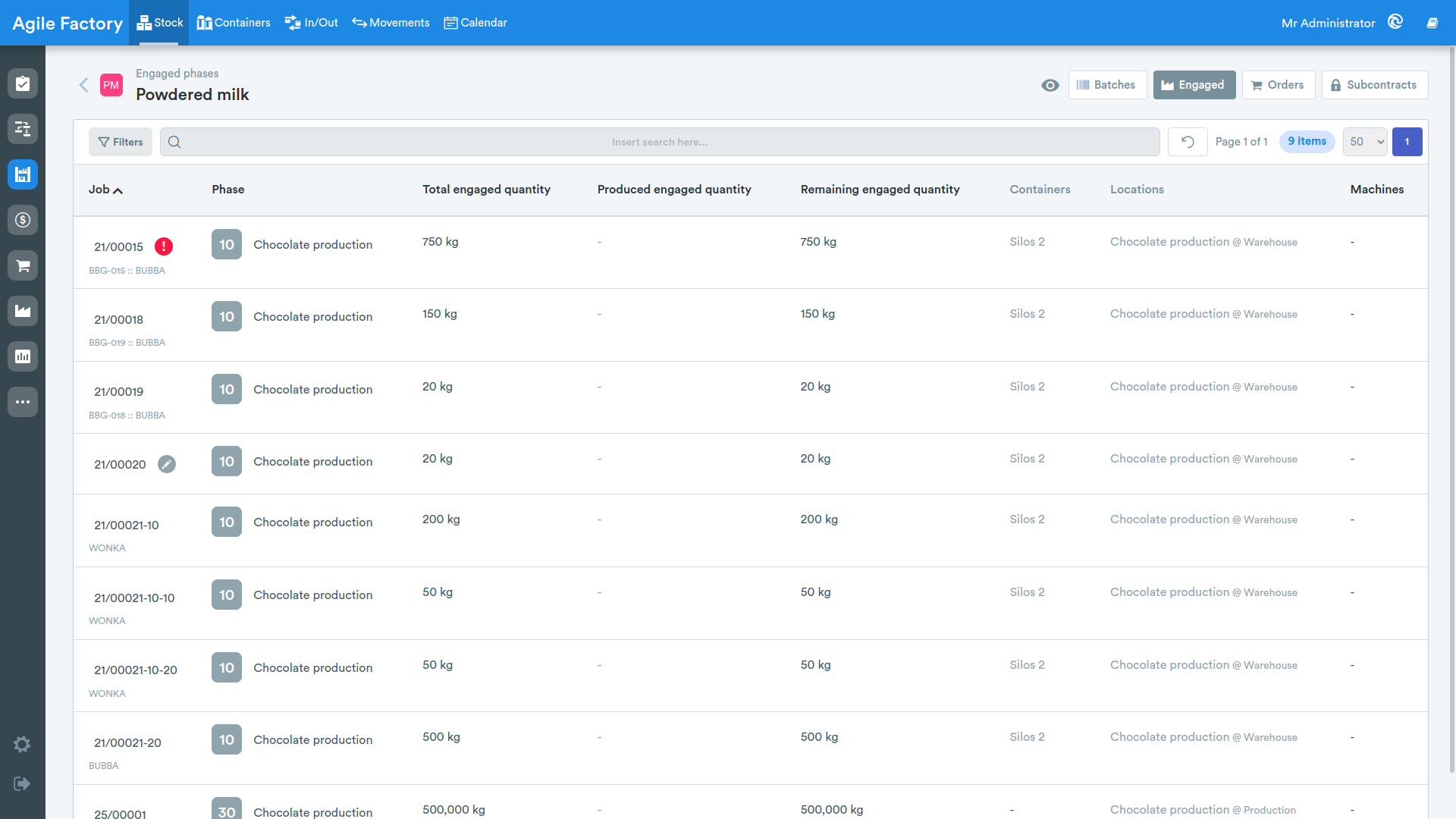Select the Engaged tab
The width and height of the screenshot is (1456, 819).
point(1194,85)
